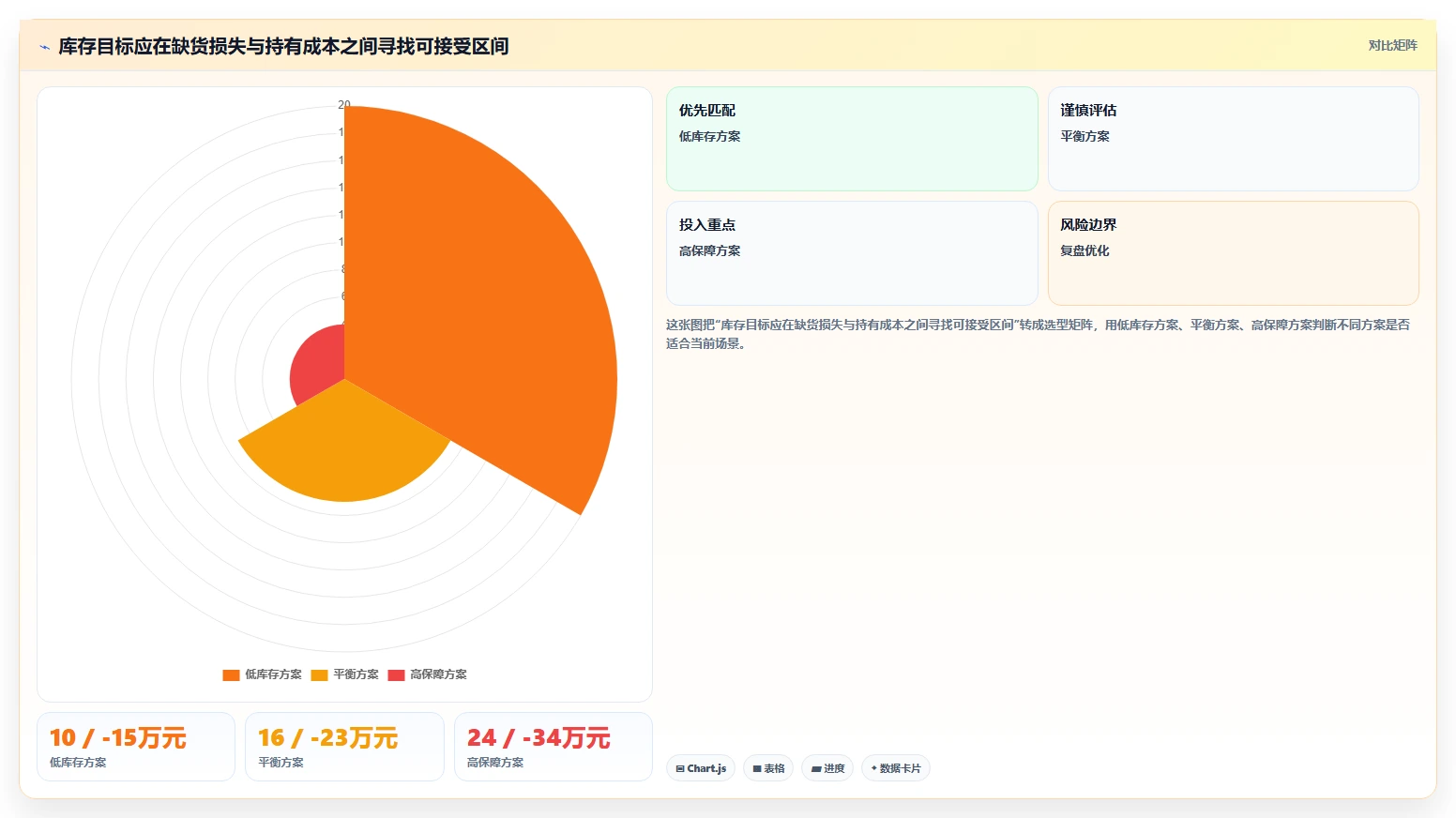
Task: Click the 低库存方案 orange legend swatch
Action: coord(231,675)
